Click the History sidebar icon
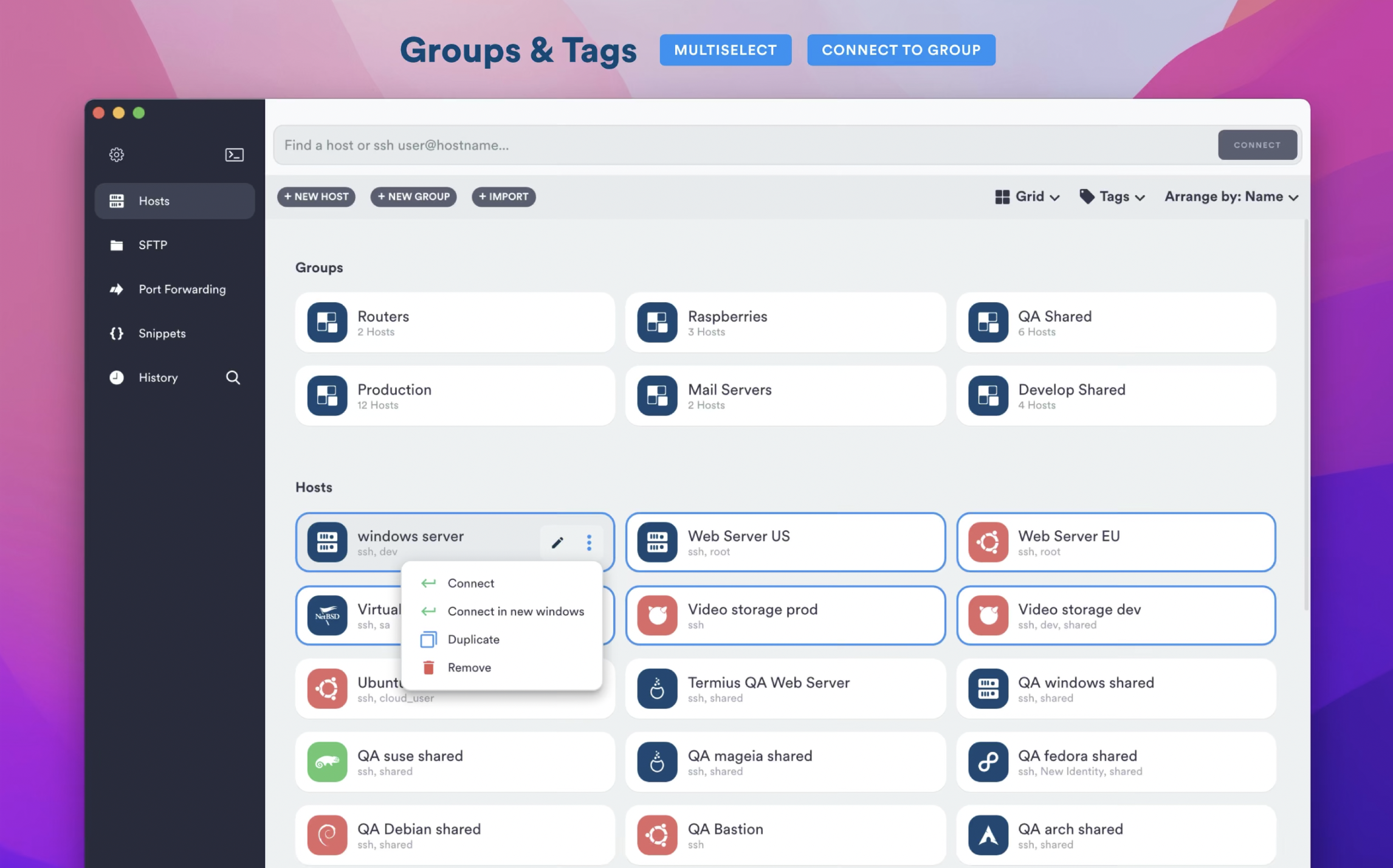This screenshot has width=1393, height=868. click(x=115, y=377)
